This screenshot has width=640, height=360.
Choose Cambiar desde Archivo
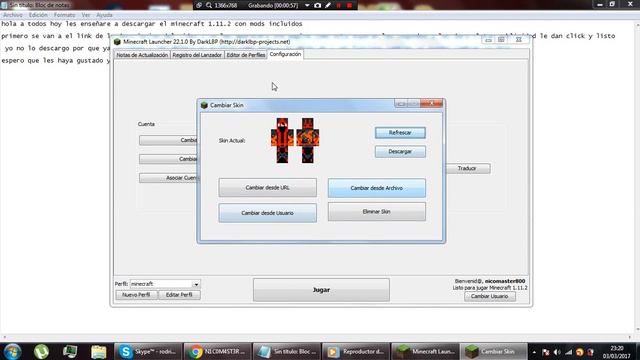coord(376,188)
